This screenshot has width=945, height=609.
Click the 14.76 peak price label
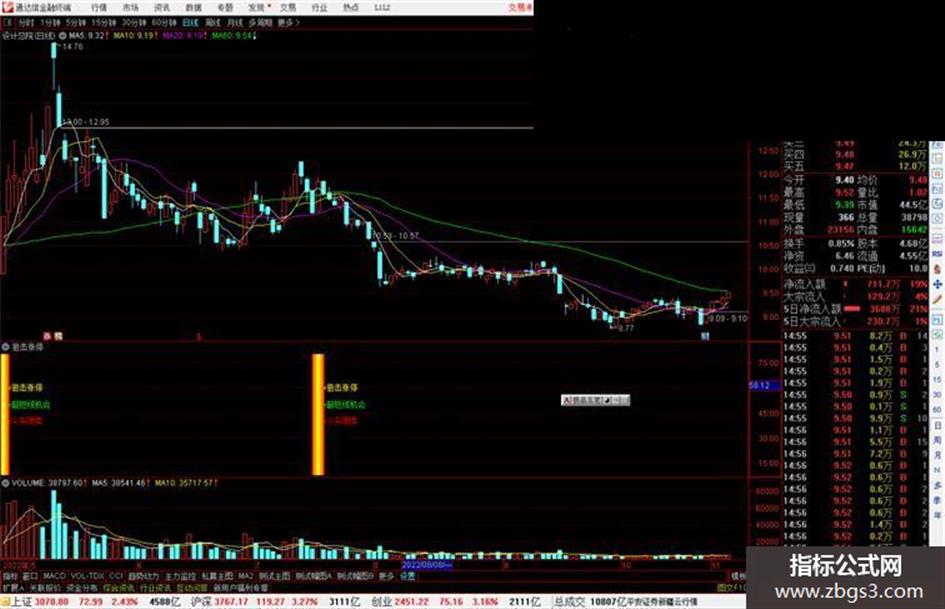coord(73,46)
